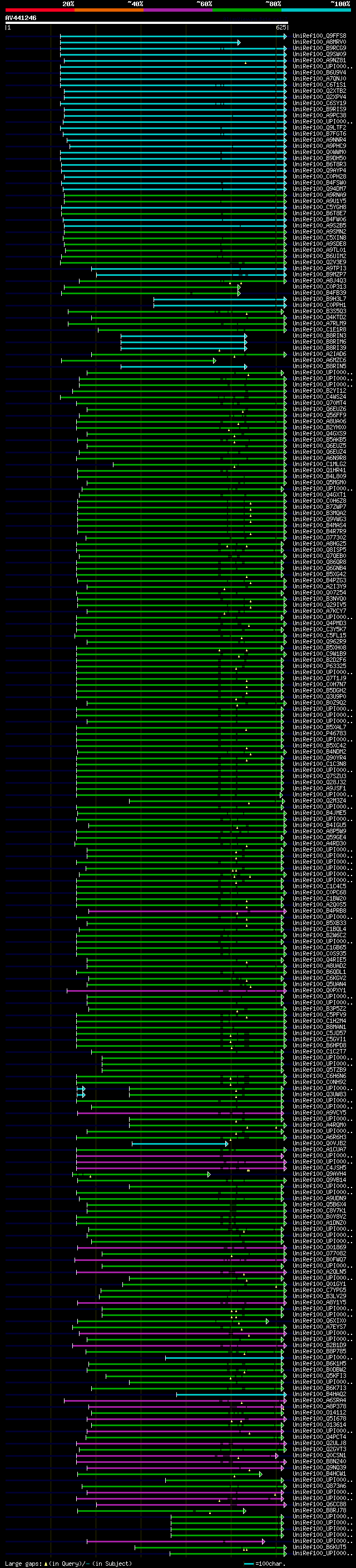Viewport: 356px width, 1568px height.
Task: Click the UniRef100_A9RNA9 entry
Action: point(319,195)
